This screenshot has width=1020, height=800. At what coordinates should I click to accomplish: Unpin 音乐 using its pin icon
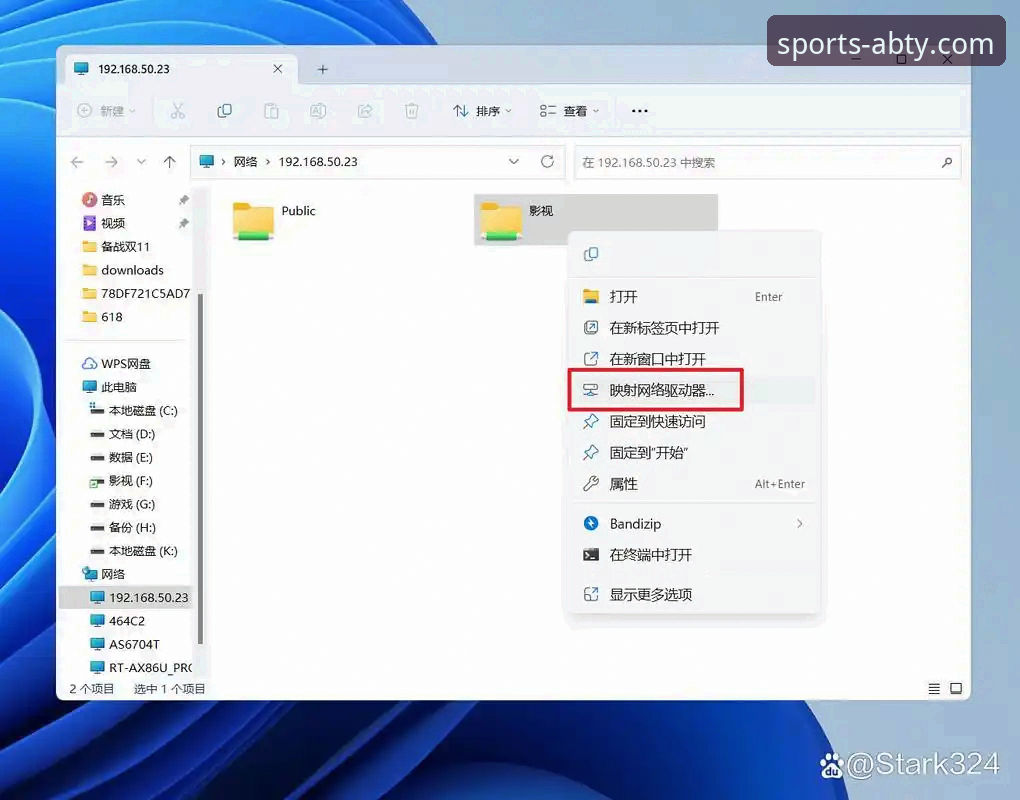pos(183,200)
